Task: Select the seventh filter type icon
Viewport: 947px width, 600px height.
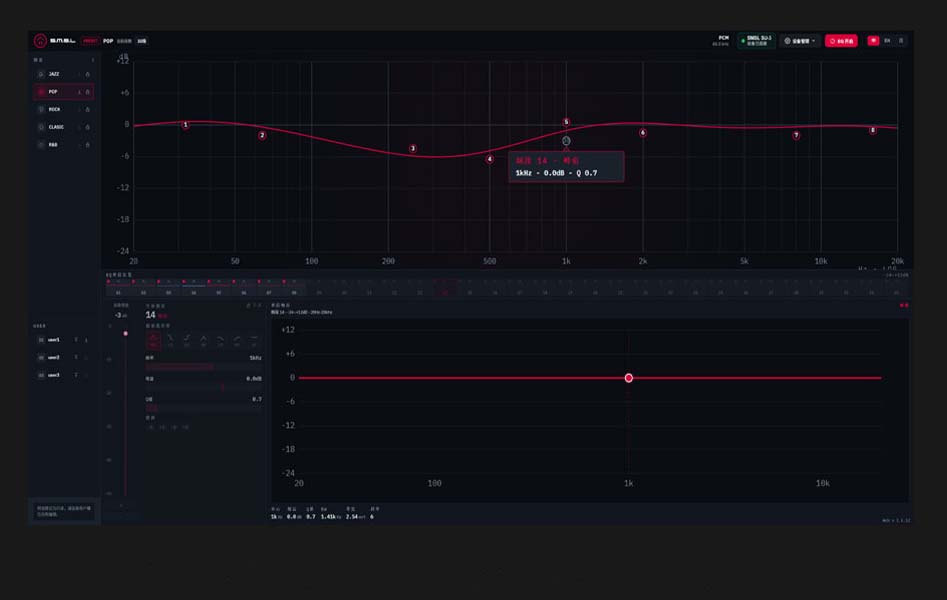Action: coord(254,340)
